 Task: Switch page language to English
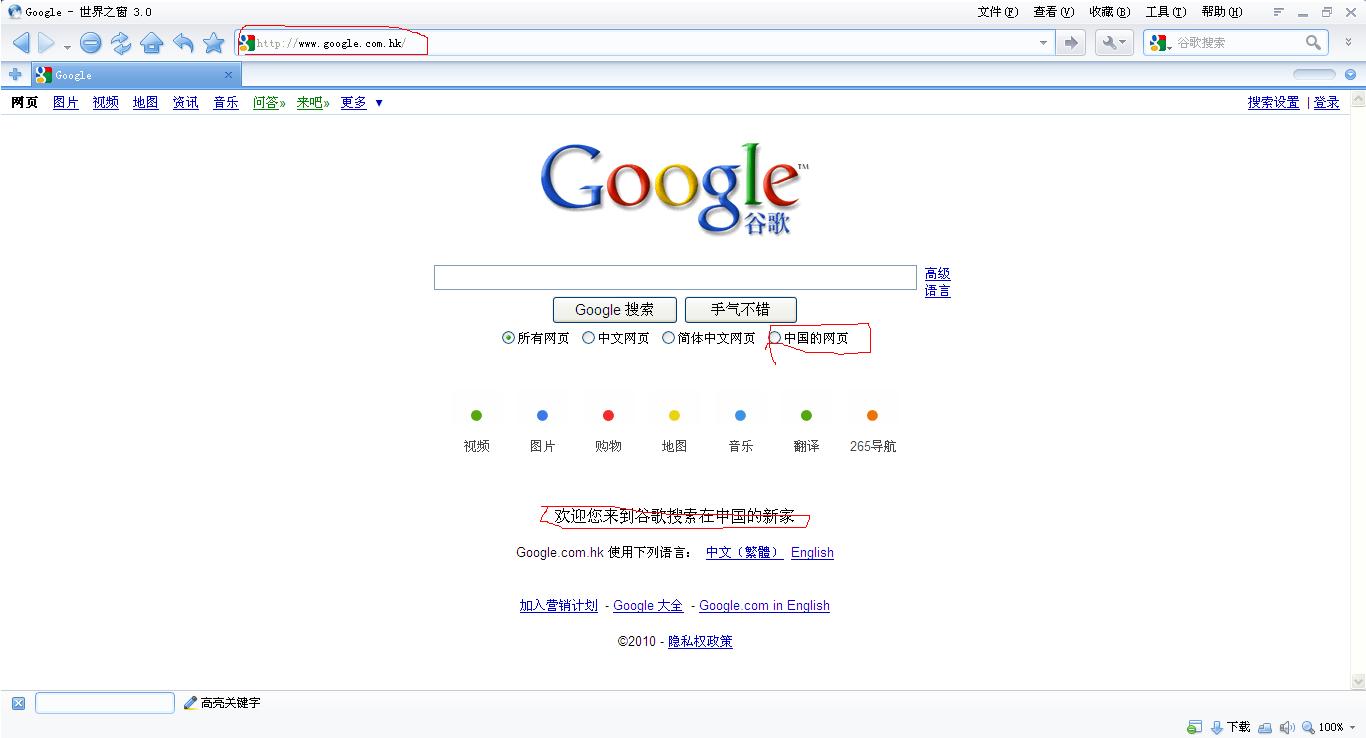(812, 553)
